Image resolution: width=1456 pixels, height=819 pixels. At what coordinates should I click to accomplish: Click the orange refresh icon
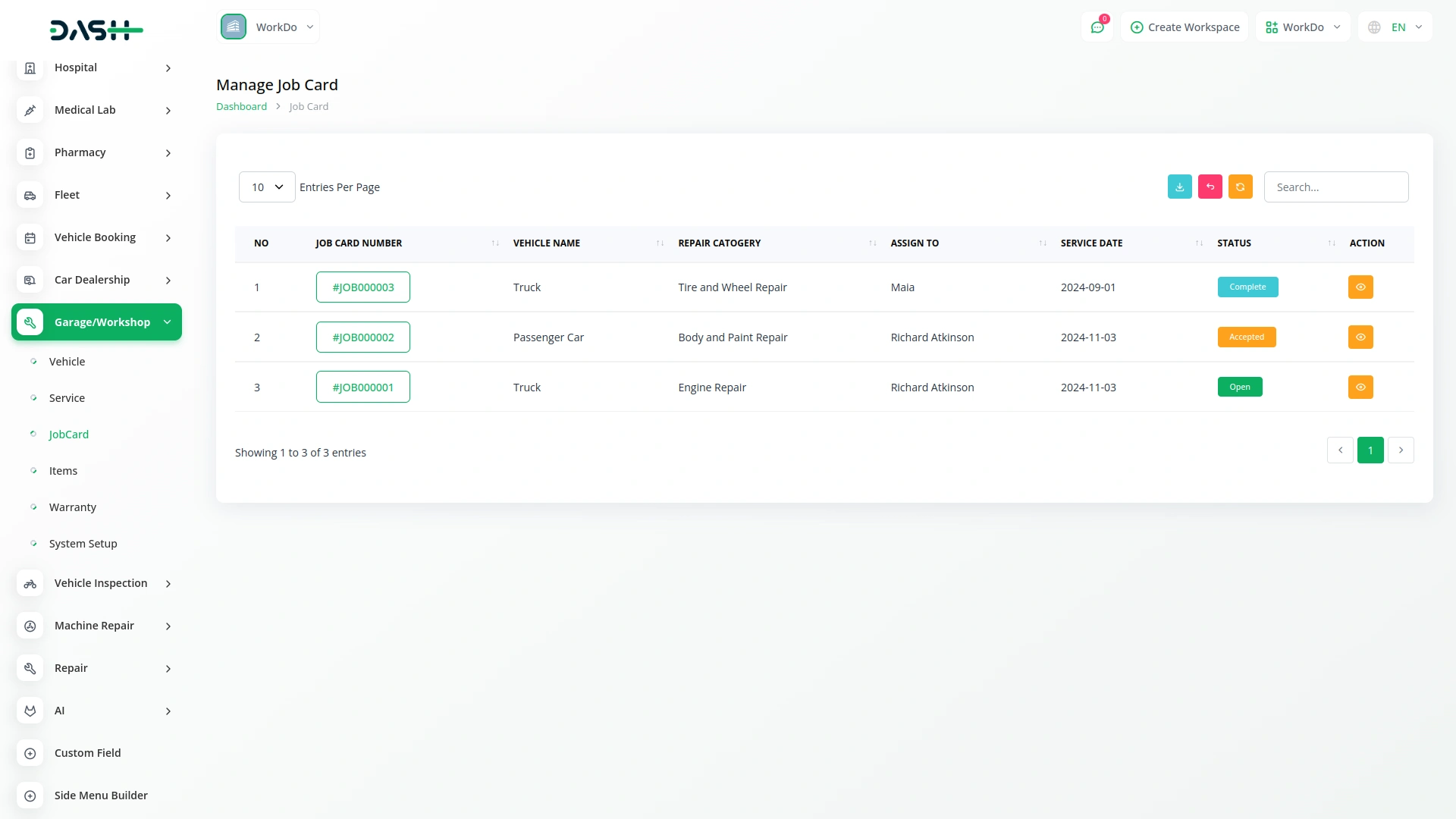click(1240, 187)
